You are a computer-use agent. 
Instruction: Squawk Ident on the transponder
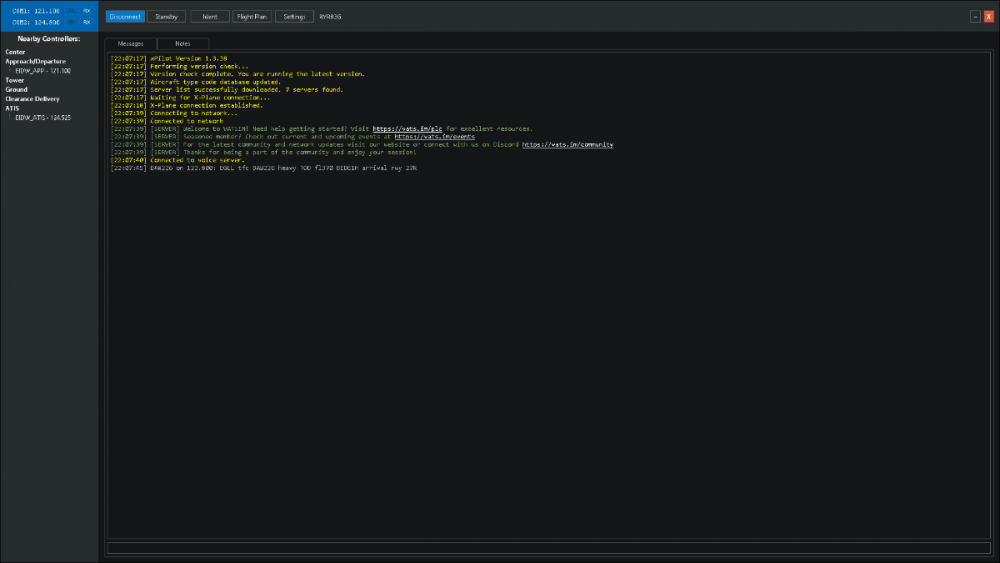[209, 17]
